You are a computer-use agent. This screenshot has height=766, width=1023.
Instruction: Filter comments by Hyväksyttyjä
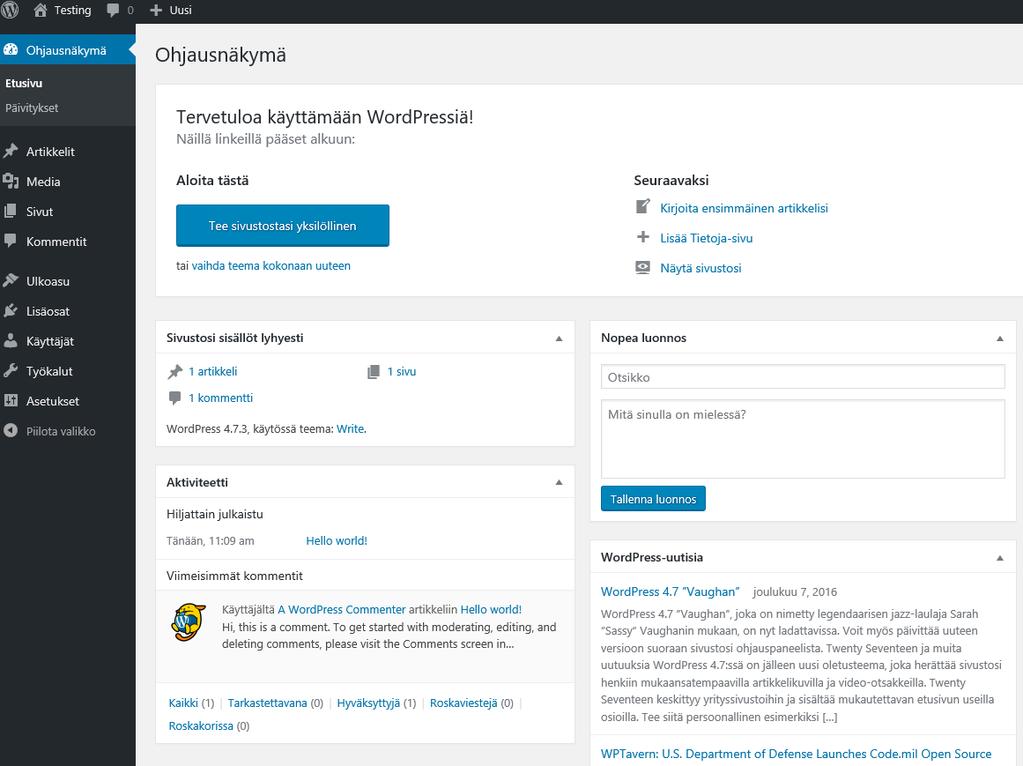coord(368,703)
